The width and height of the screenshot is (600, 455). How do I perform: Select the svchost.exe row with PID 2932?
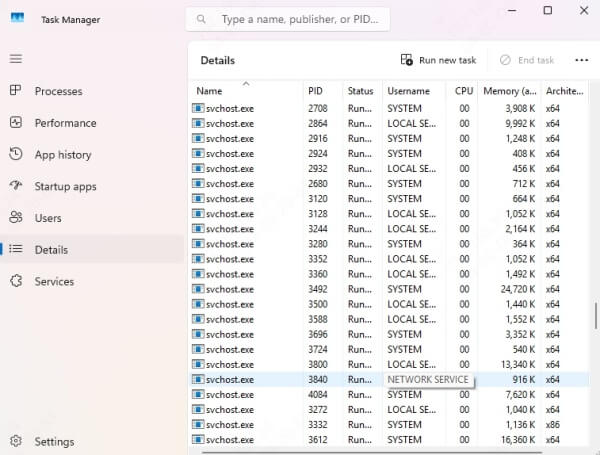point(390,168)
